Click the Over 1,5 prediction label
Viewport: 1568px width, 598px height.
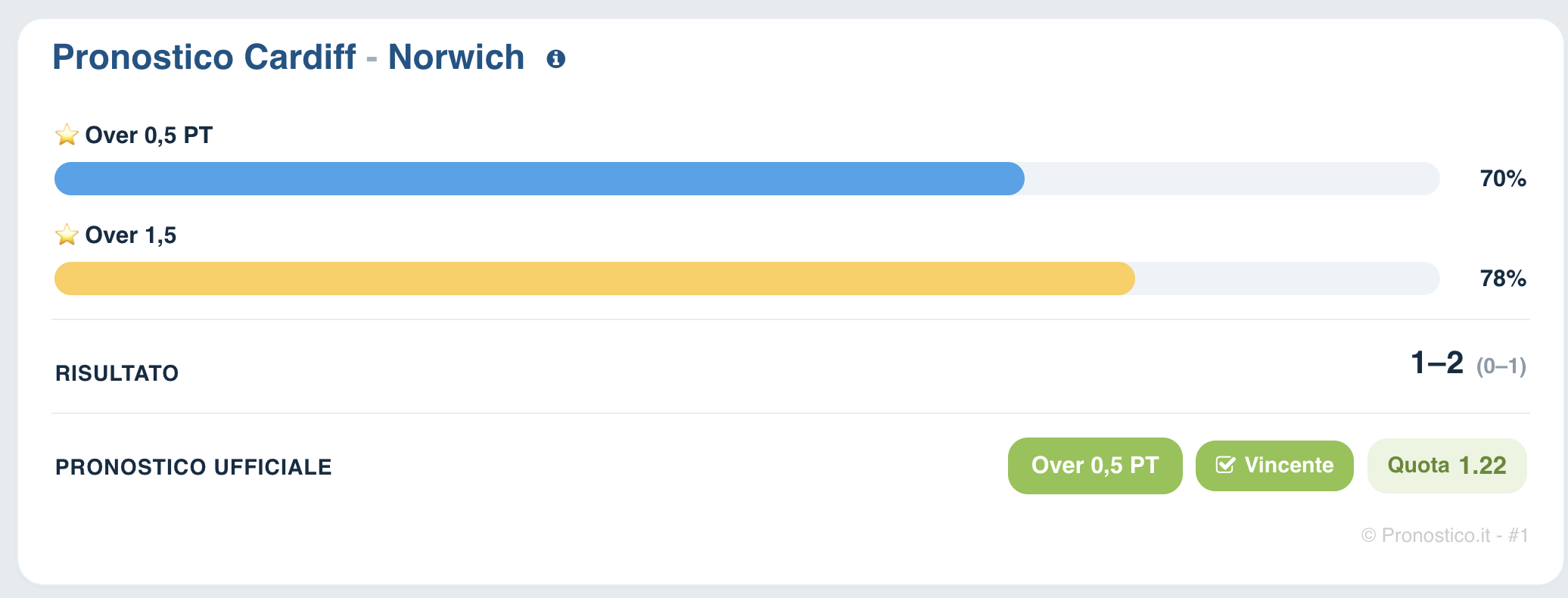pyautogui.click(x=131, y=235)
